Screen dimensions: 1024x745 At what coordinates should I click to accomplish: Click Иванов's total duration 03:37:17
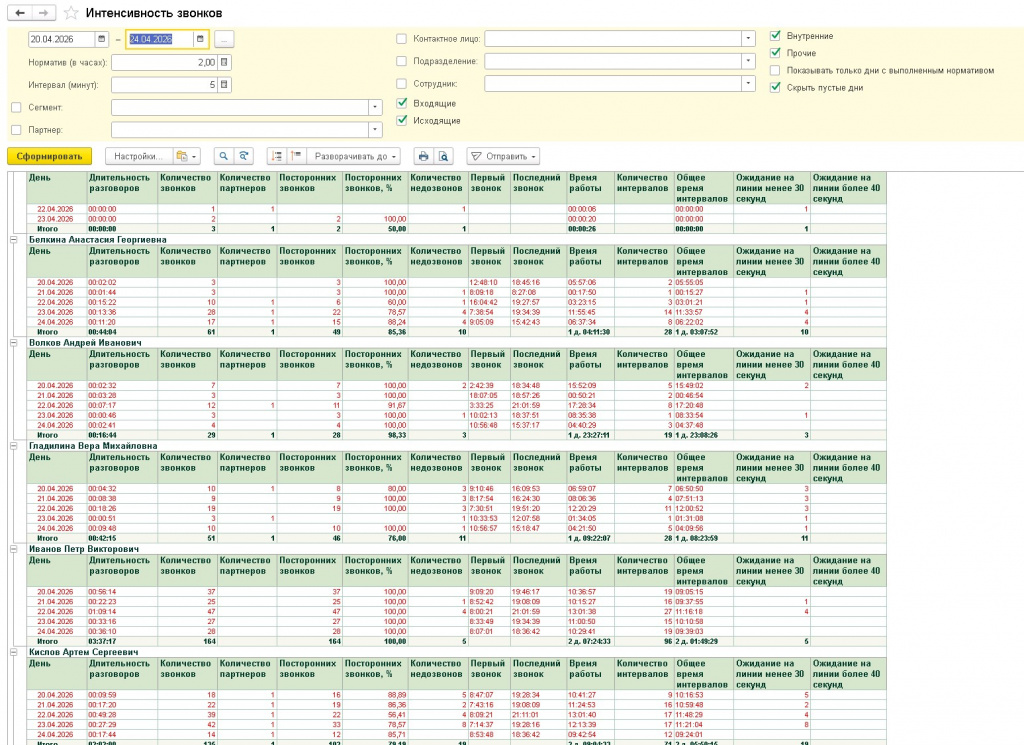(x=103, y=642)
